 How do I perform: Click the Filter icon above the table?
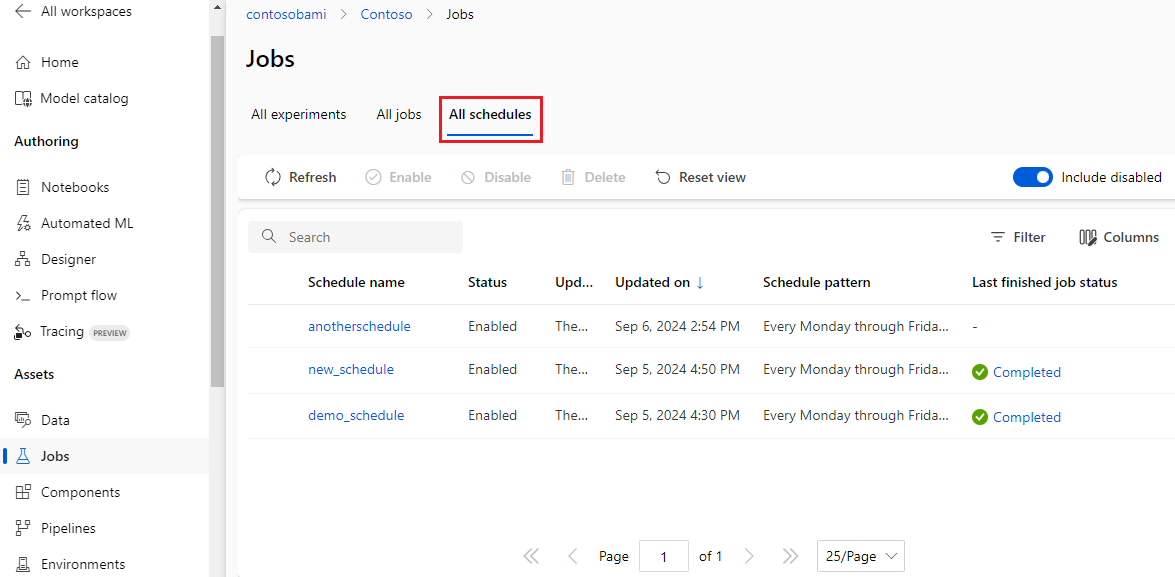997,237
